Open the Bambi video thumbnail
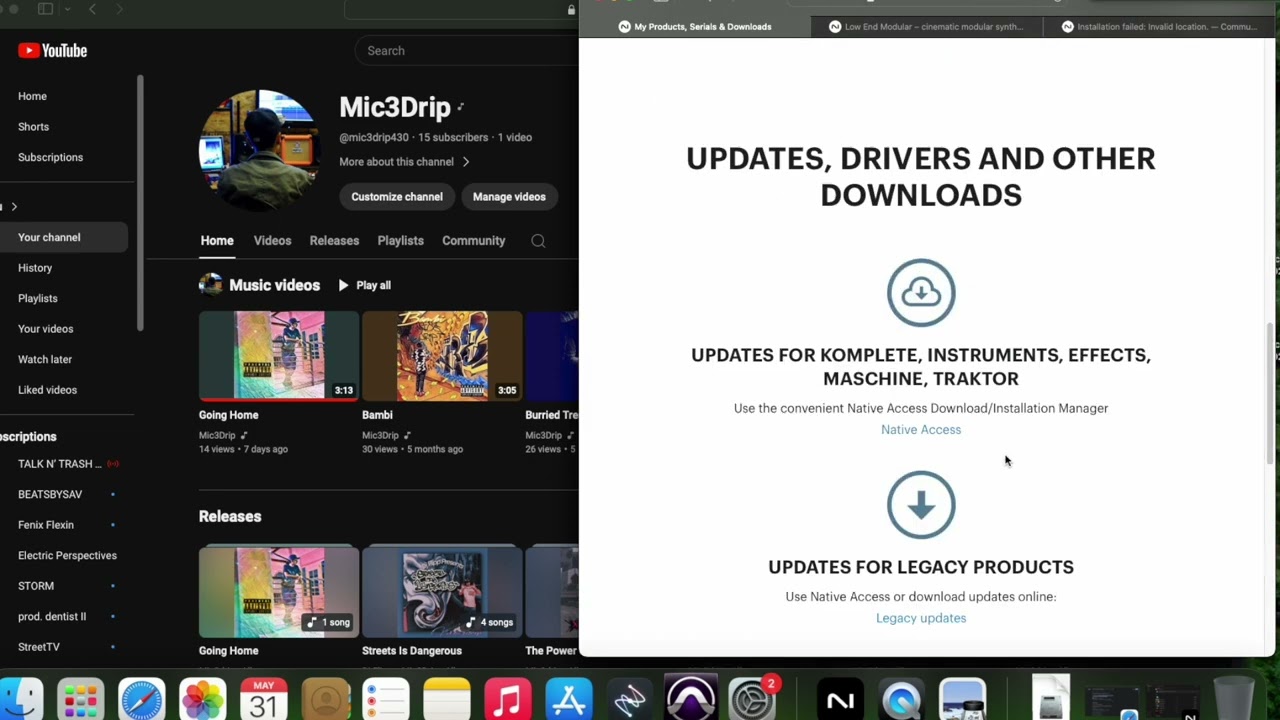Screen dimensions: 1280x720 coord(442,356)
